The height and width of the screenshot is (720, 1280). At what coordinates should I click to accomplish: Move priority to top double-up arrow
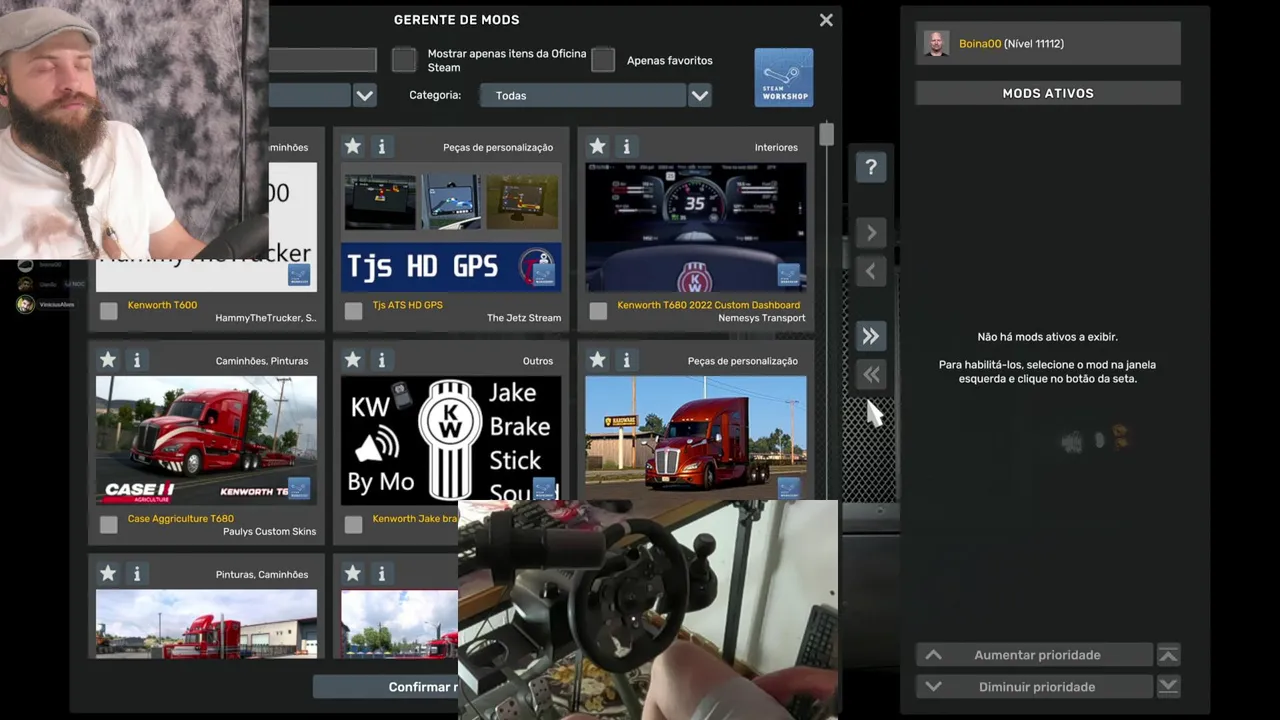(x=1168, y=655)
